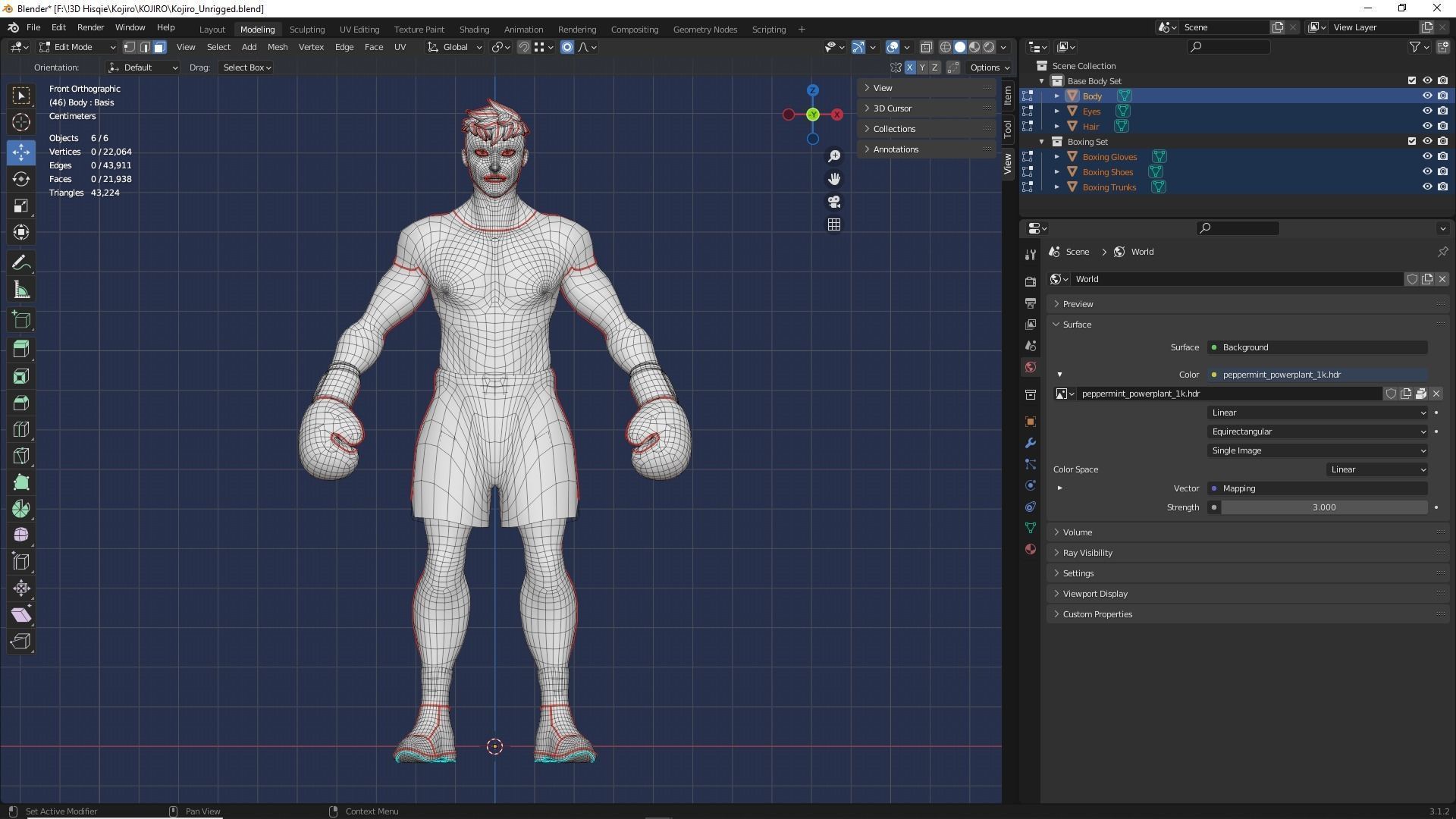Viewport: 1456px width, 819px height.
Task: Toggle X mirror axis button
Action: coord(909,67)
